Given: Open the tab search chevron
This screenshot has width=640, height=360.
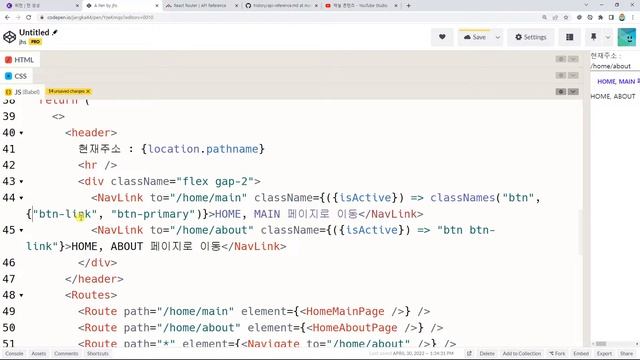Looking at the screenshot, I should click(x=587, y=5).
